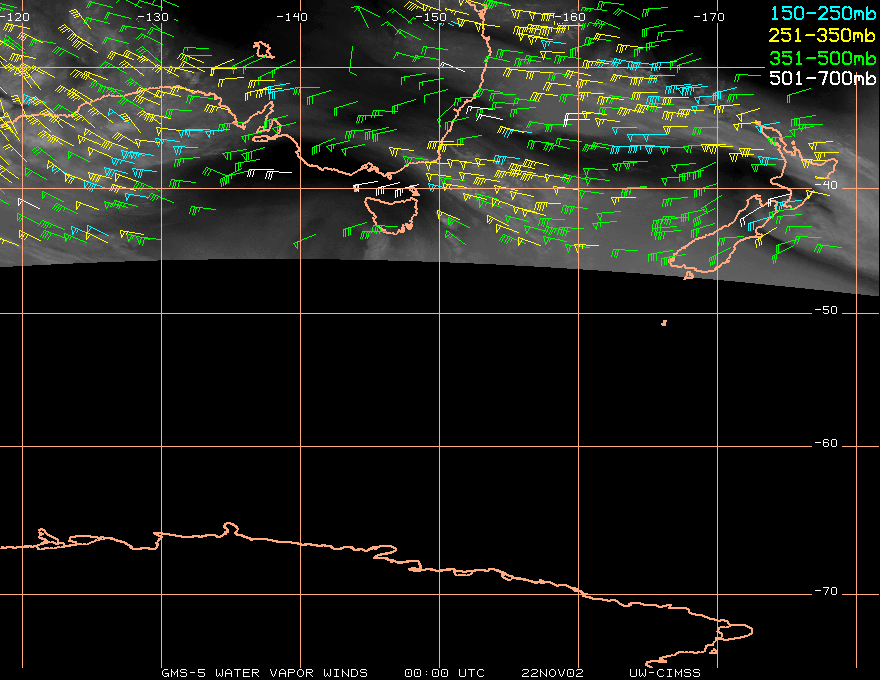The width and height of the screenshot is (880, 680).
Task: Click the -150 longitude label
Action: 431,17
